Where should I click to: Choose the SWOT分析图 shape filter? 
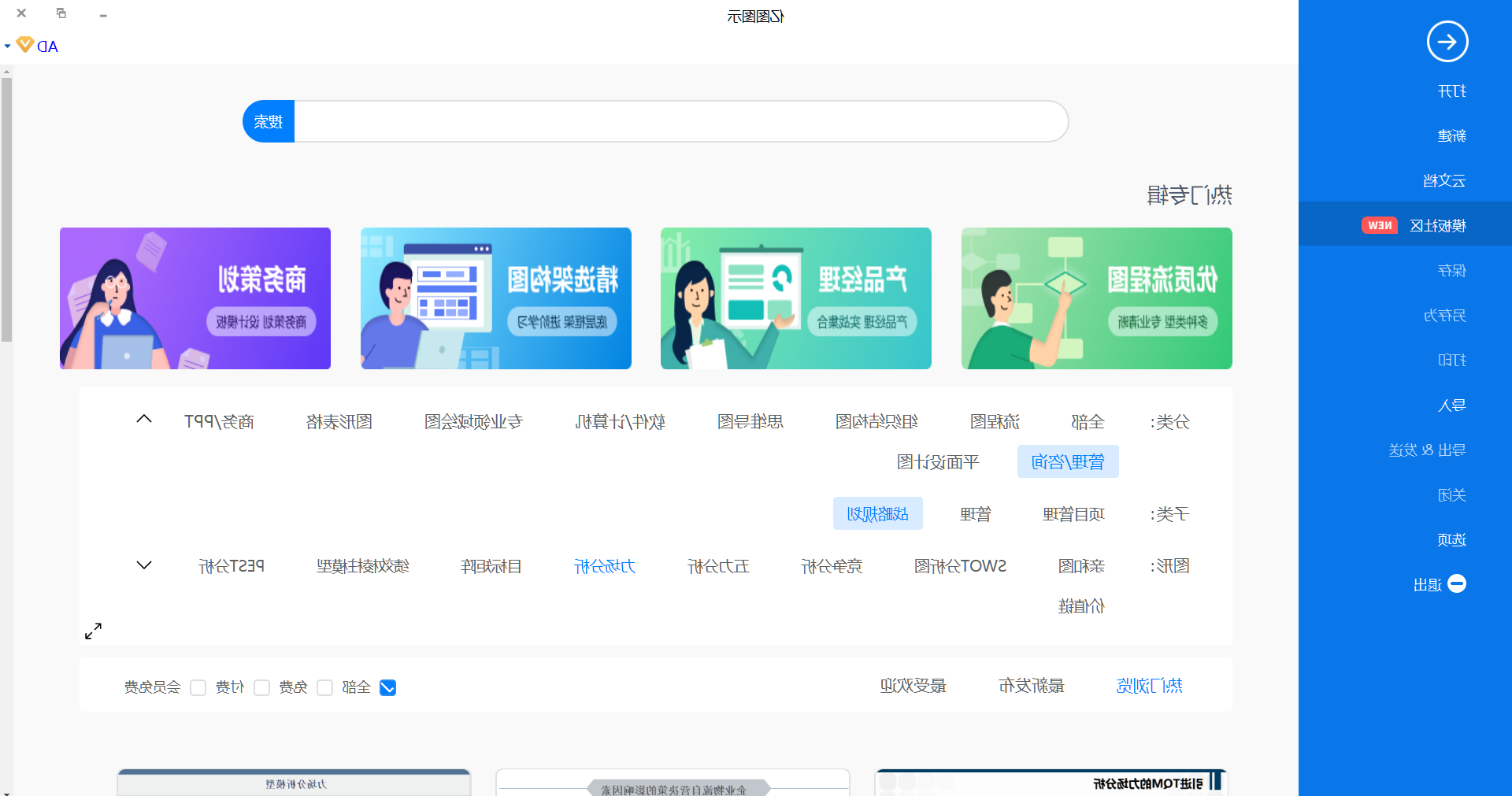point(960,566)
